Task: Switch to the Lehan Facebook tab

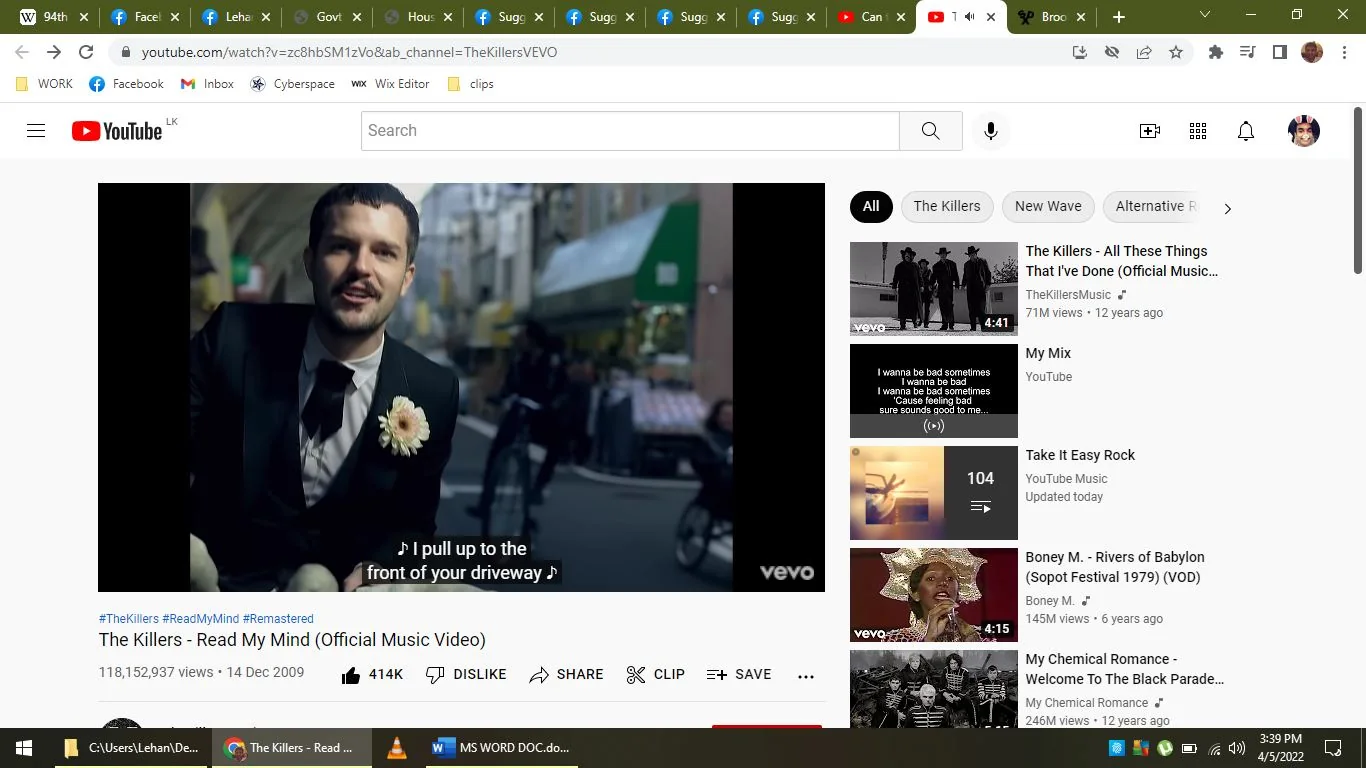Action: tap(236, 17)
